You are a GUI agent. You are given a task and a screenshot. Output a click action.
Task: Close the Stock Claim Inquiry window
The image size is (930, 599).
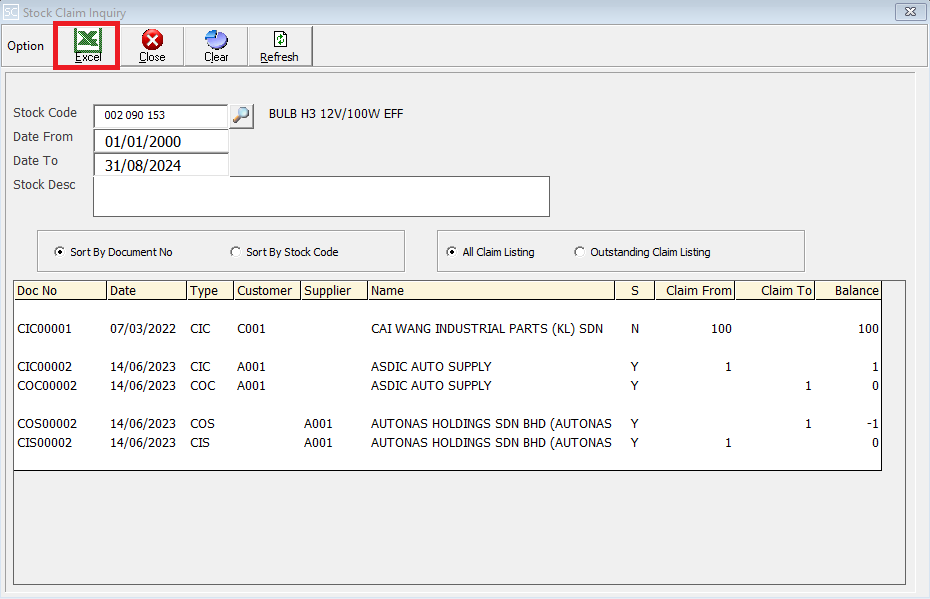(910, 11)
